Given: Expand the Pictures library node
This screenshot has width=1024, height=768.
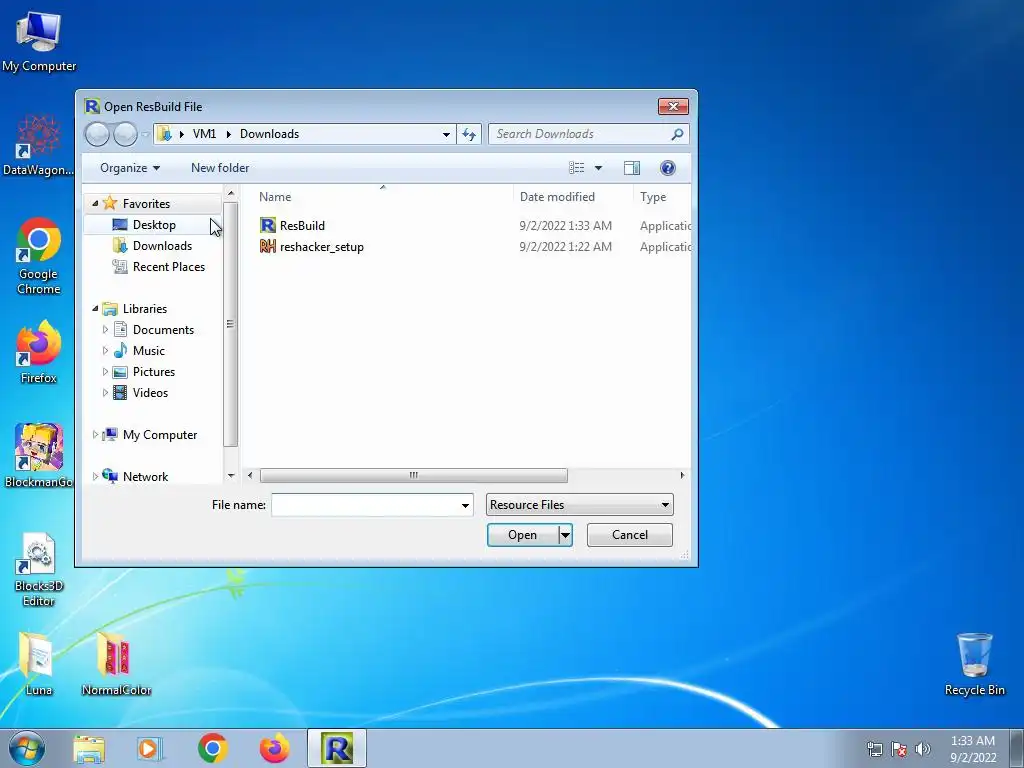Looking at the screenshot, I should [x=105, y=372].
